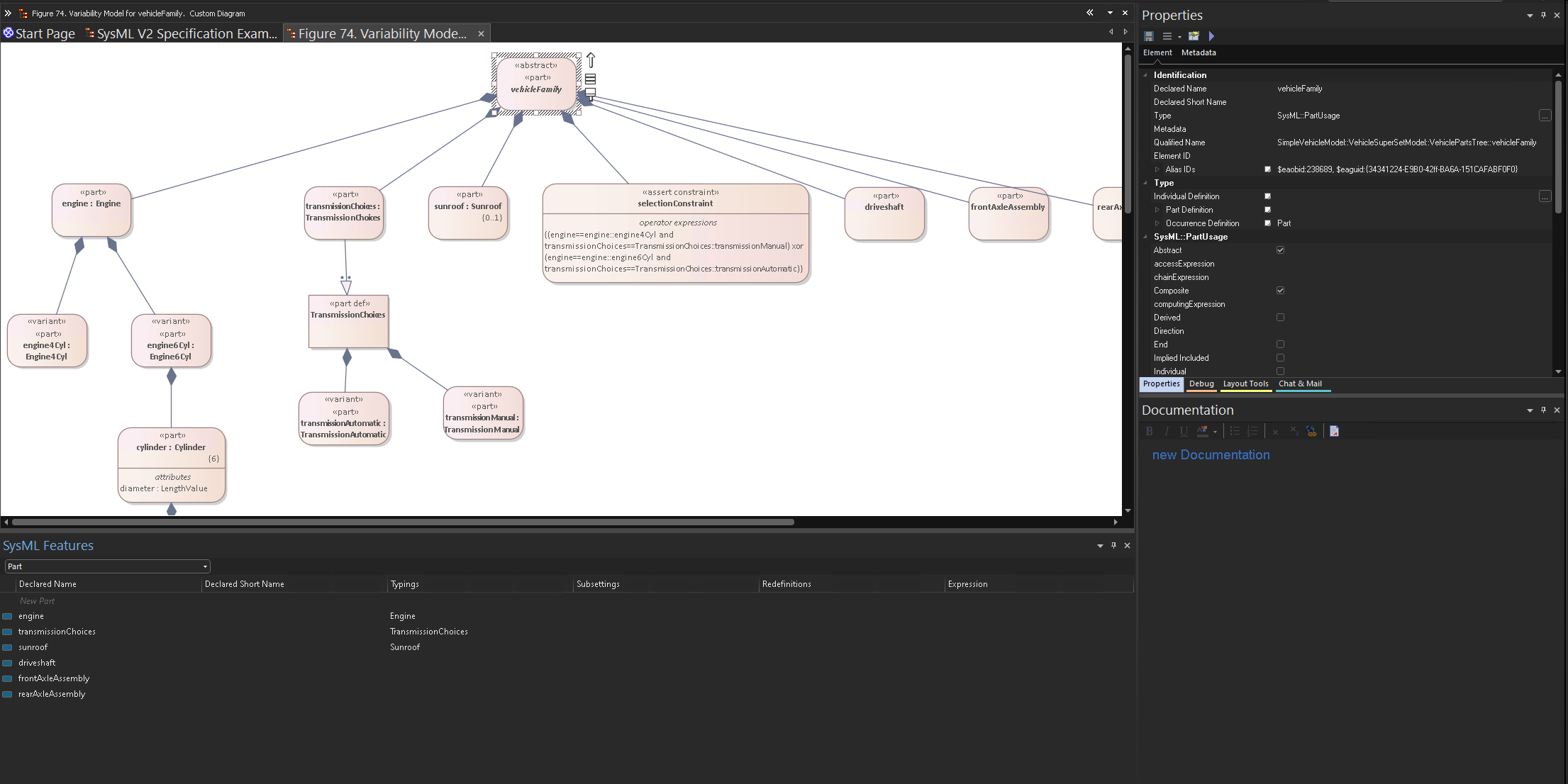The height and width of the screenshot is (784, 1568).
Task: Pick a font color from the swatch
Action: tap(1204, 431)
